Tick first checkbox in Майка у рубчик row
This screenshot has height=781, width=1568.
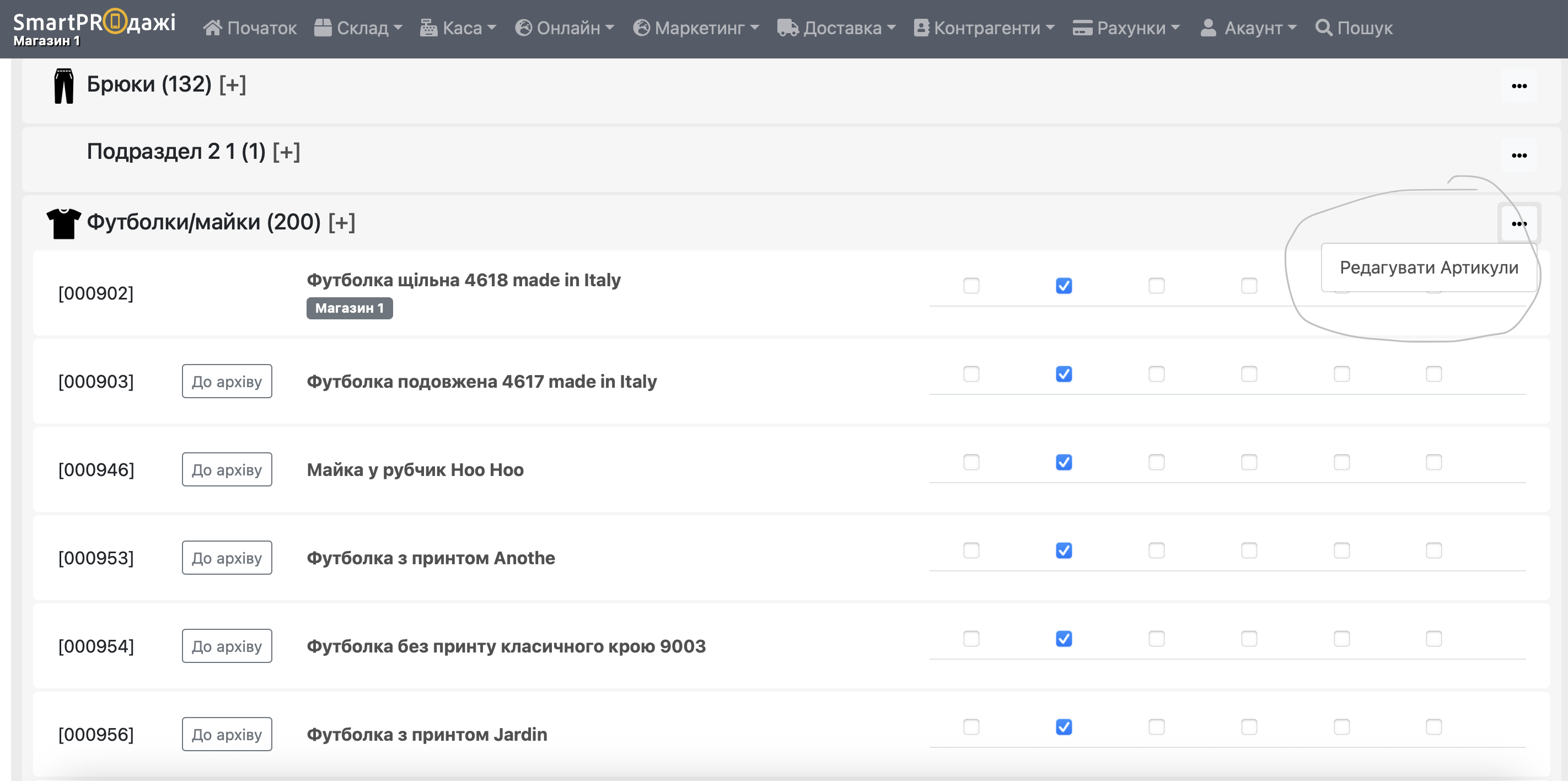tap(971, 462)
